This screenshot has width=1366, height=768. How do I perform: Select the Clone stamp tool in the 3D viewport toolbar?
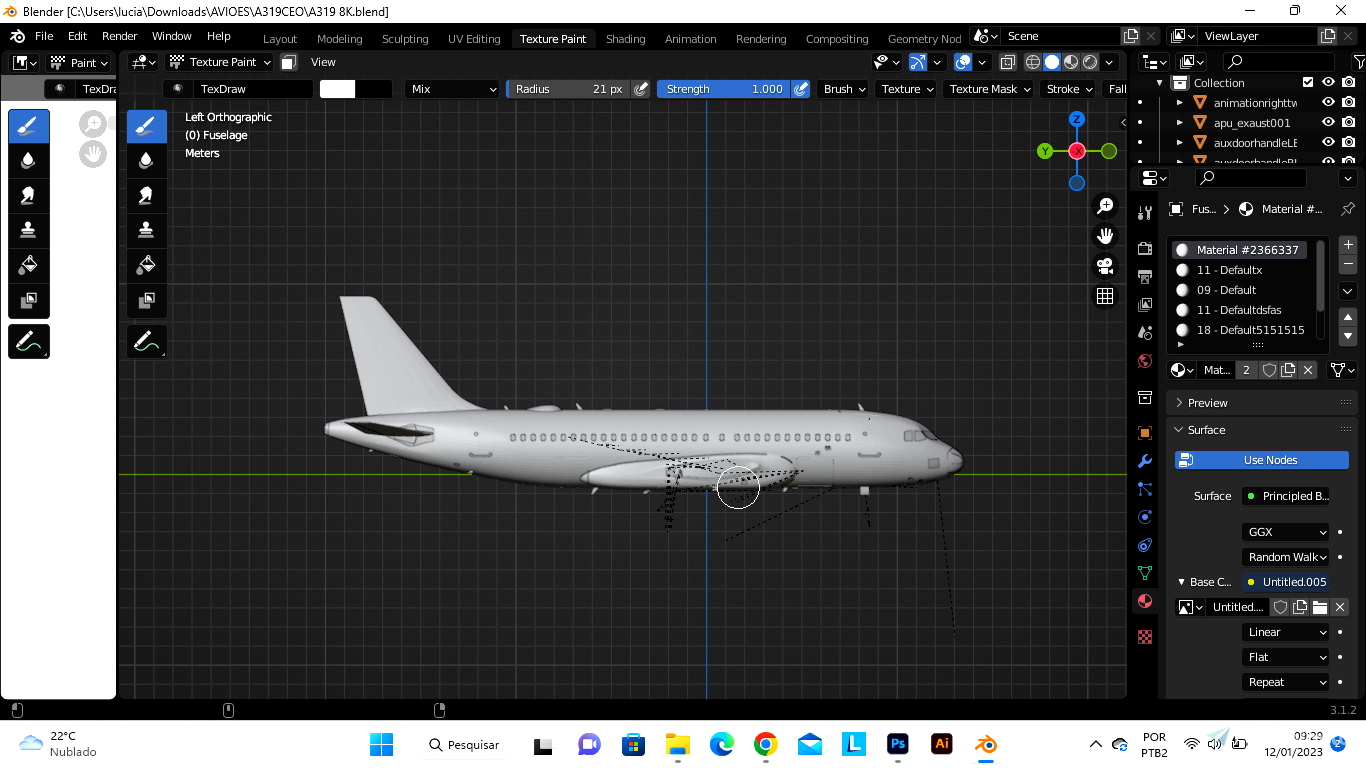coord(147,230)
